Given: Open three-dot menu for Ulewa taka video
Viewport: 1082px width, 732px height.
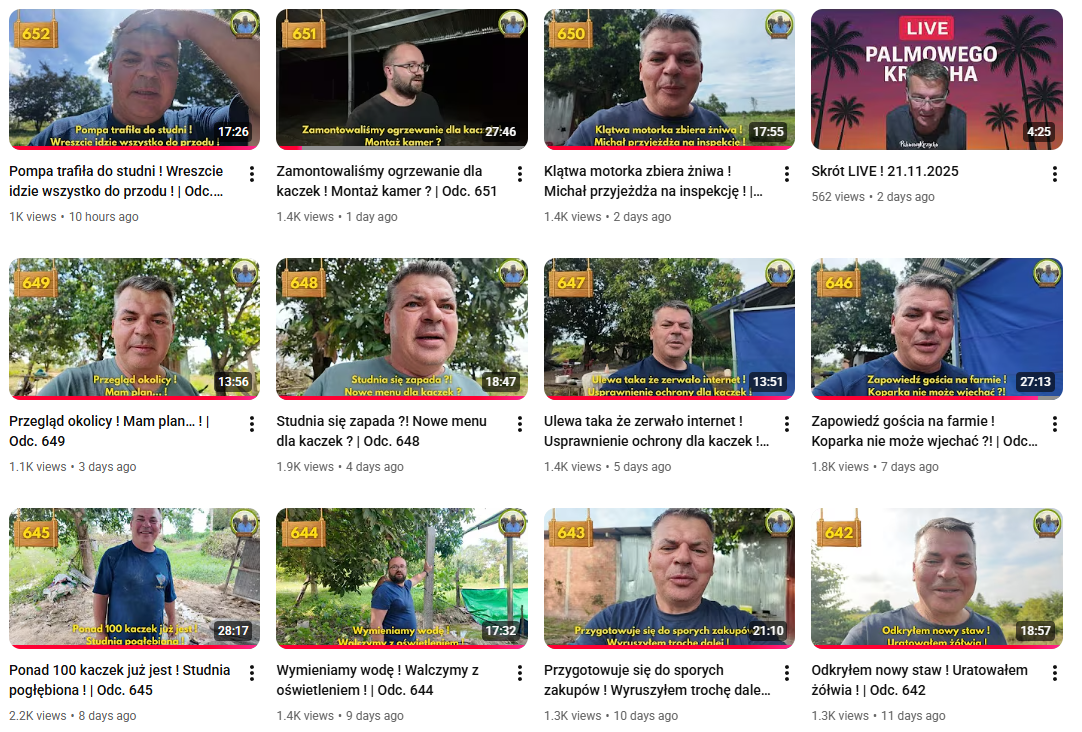Looking at the screenshot, I should tap(787, 424).
